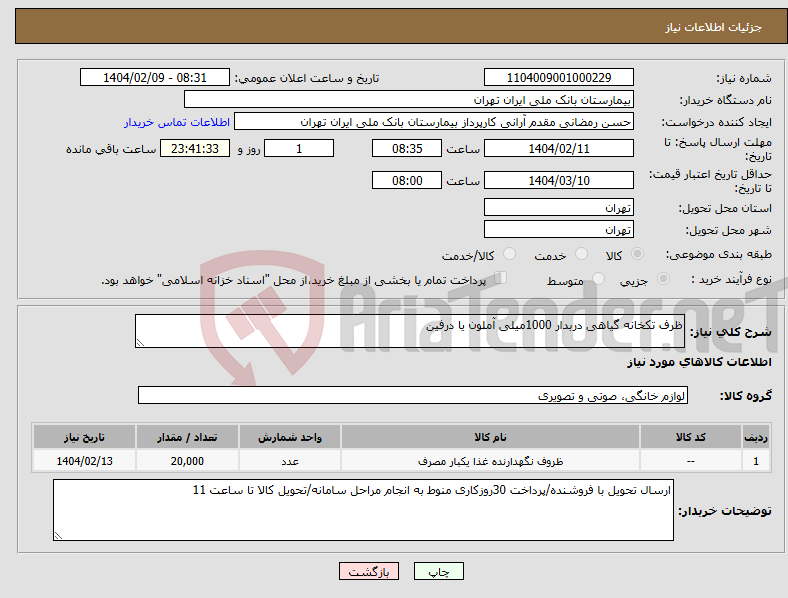Click the response deadline date 1404/02/11

coord(558,148)
